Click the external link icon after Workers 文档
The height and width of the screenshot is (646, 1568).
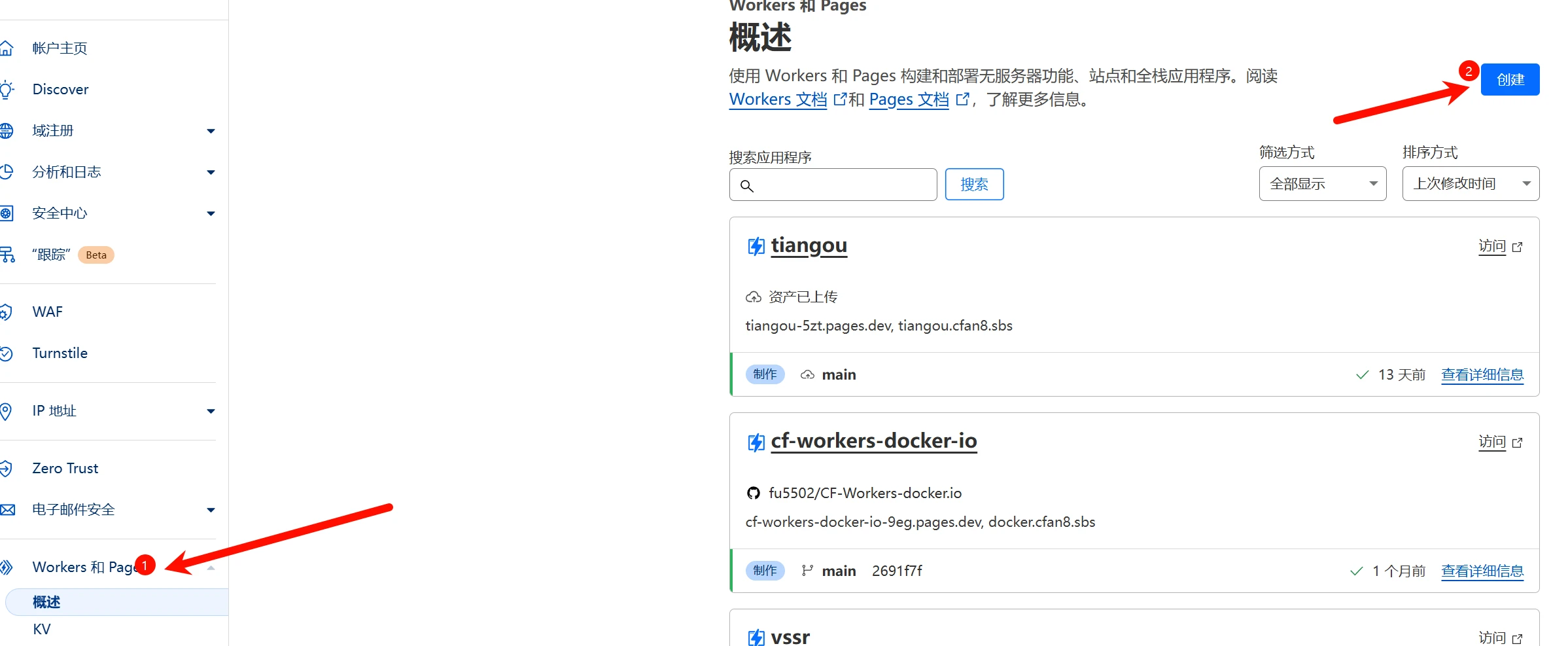coord(840,99)
